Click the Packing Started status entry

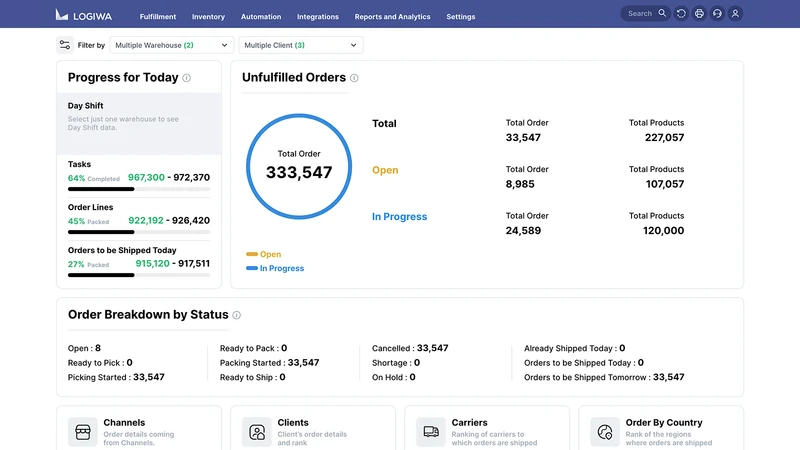tap(269, 363)
